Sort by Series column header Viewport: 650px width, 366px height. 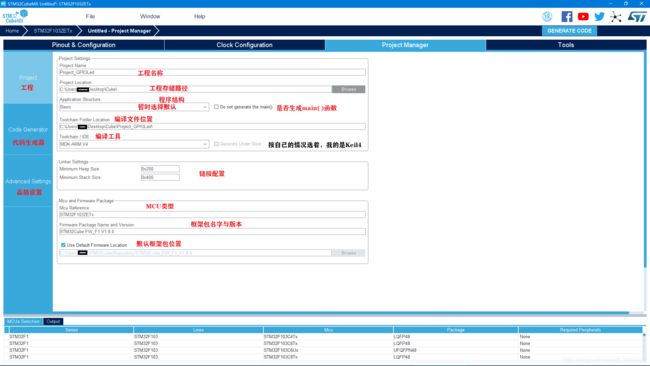(x=71, y=330)
